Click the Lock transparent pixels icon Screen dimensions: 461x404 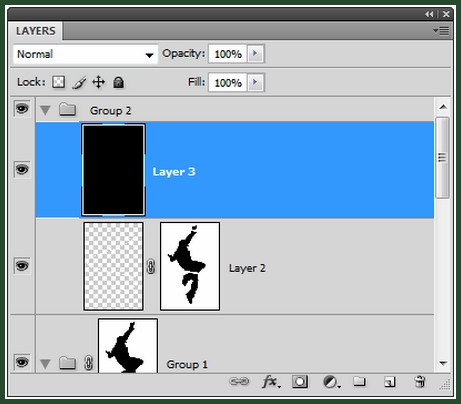point(58,82)
